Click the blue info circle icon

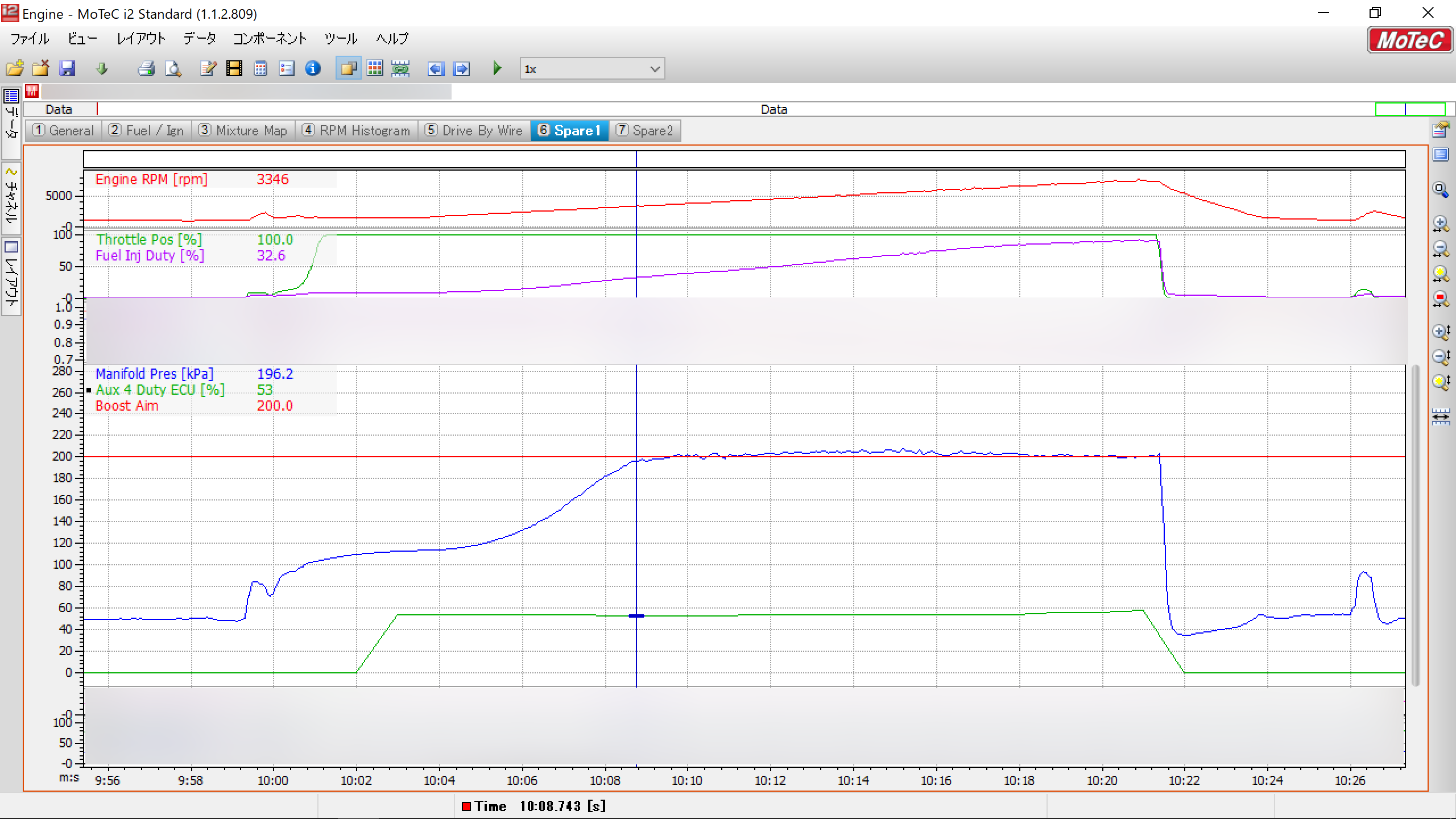click(x=313, y=69)
